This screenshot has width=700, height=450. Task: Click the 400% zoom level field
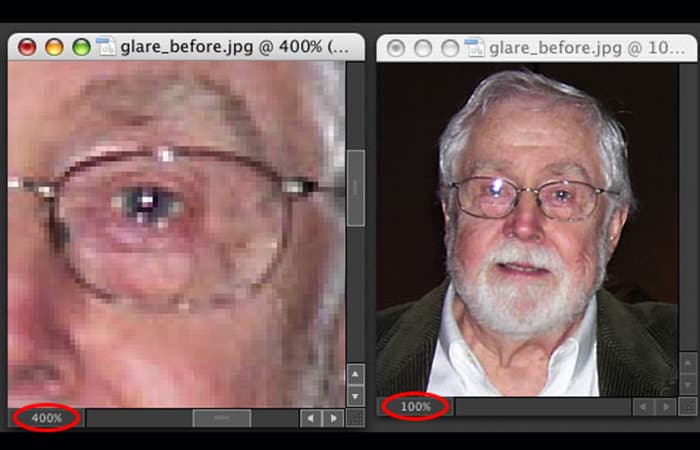pos(46,418)
